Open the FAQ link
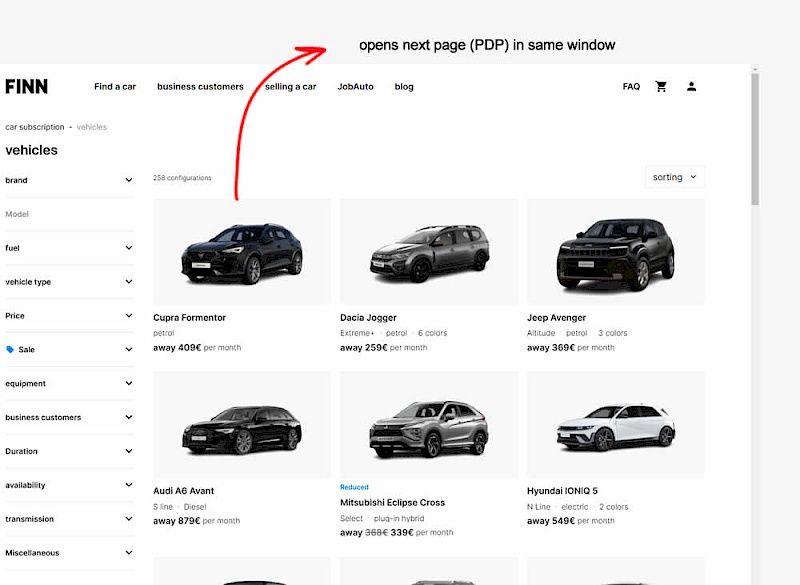 click(631, 87)
